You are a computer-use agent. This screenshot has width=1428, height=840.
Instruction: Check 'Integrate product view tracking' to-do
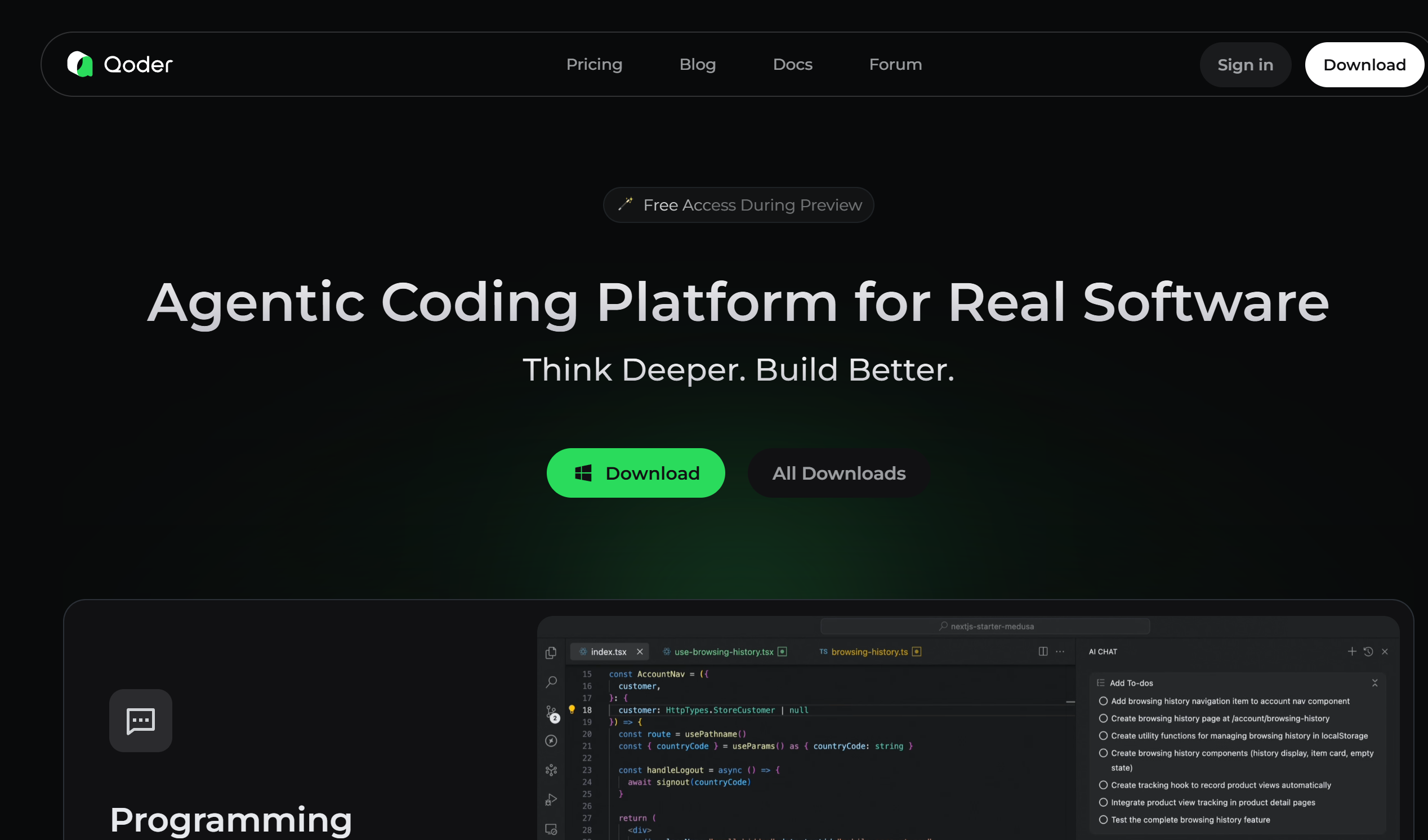(1103, 803)
